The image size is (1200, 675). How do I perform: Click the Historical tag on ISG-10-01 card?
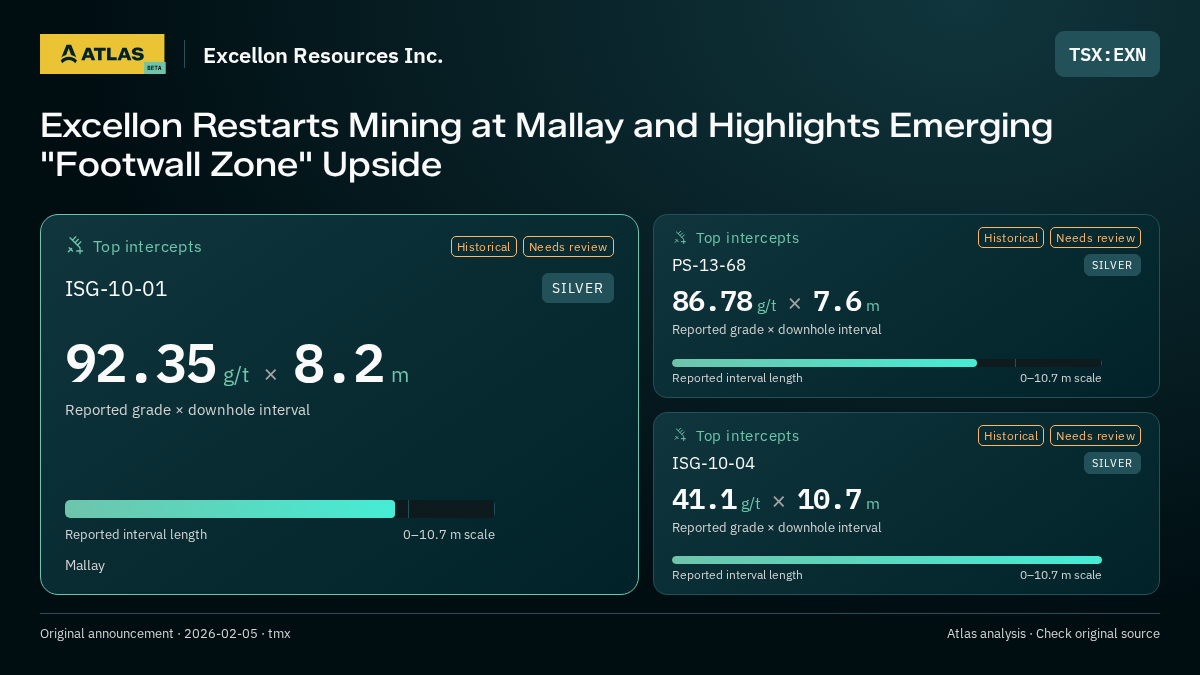484,247
